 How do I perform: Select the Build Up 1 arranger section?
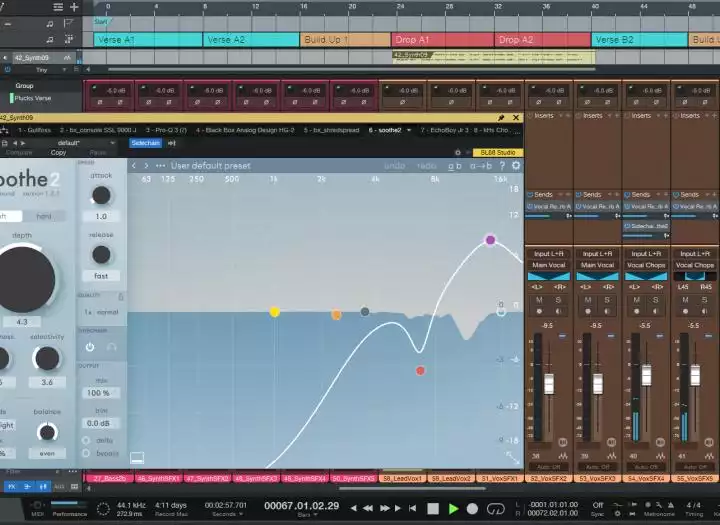(345, 40)
